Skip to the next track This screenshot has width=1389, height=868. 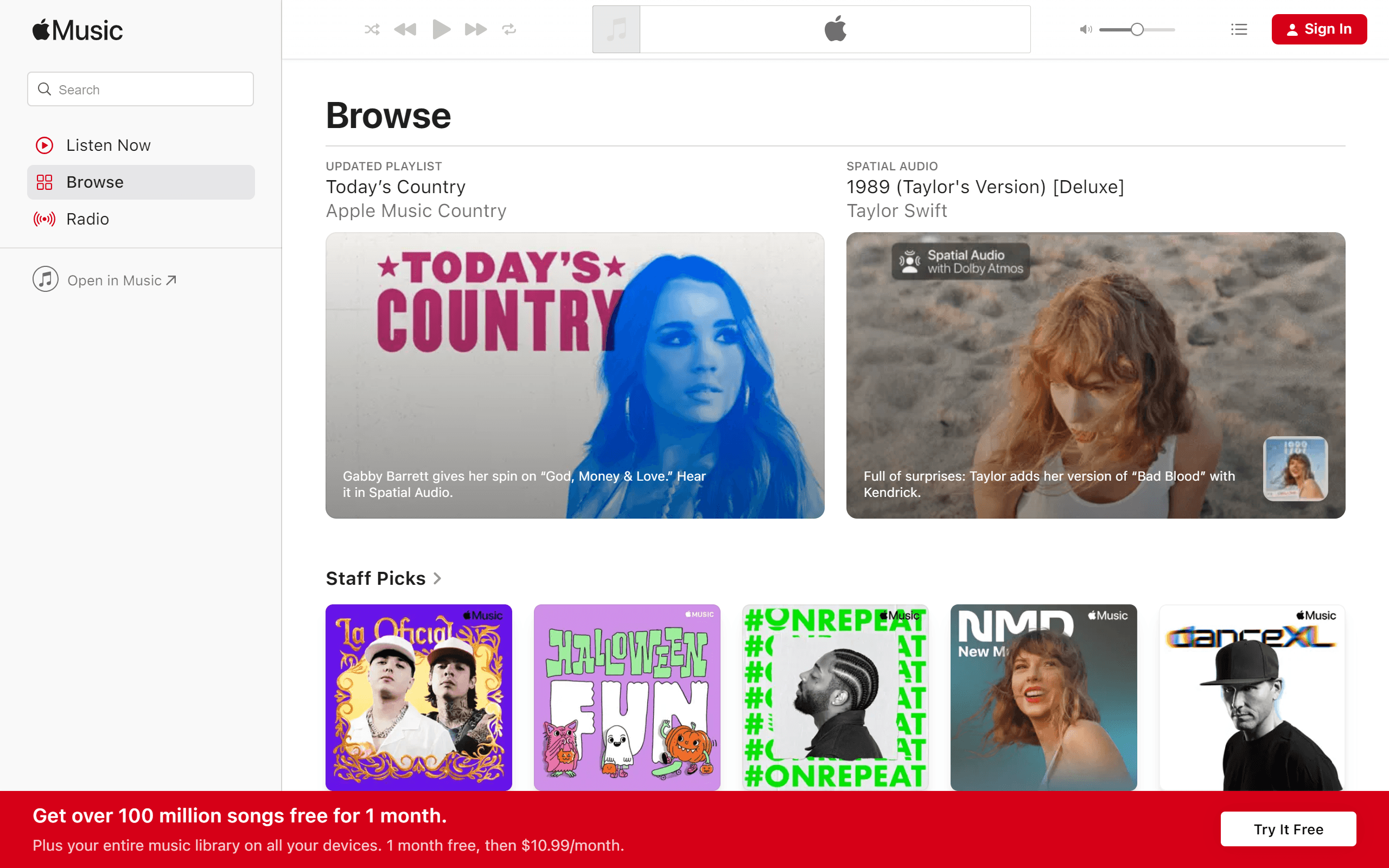[475, 29]
